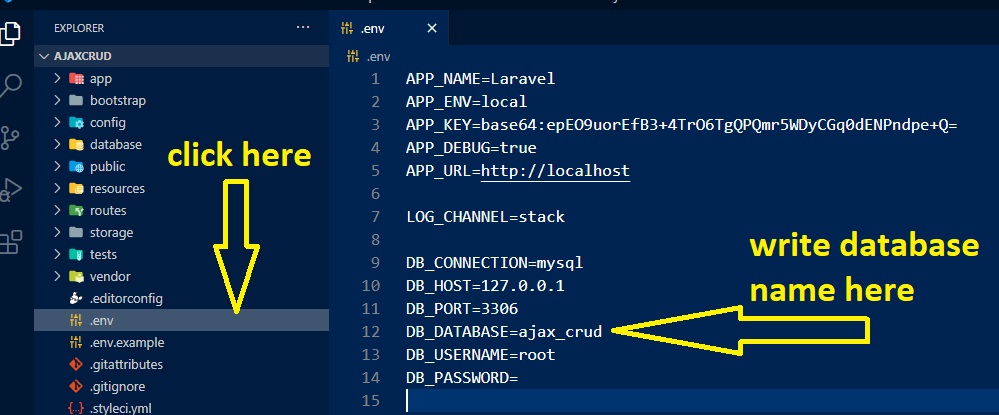Place cursor on DB_DATABASE=ajax_crud line

[x=503, y=332]
